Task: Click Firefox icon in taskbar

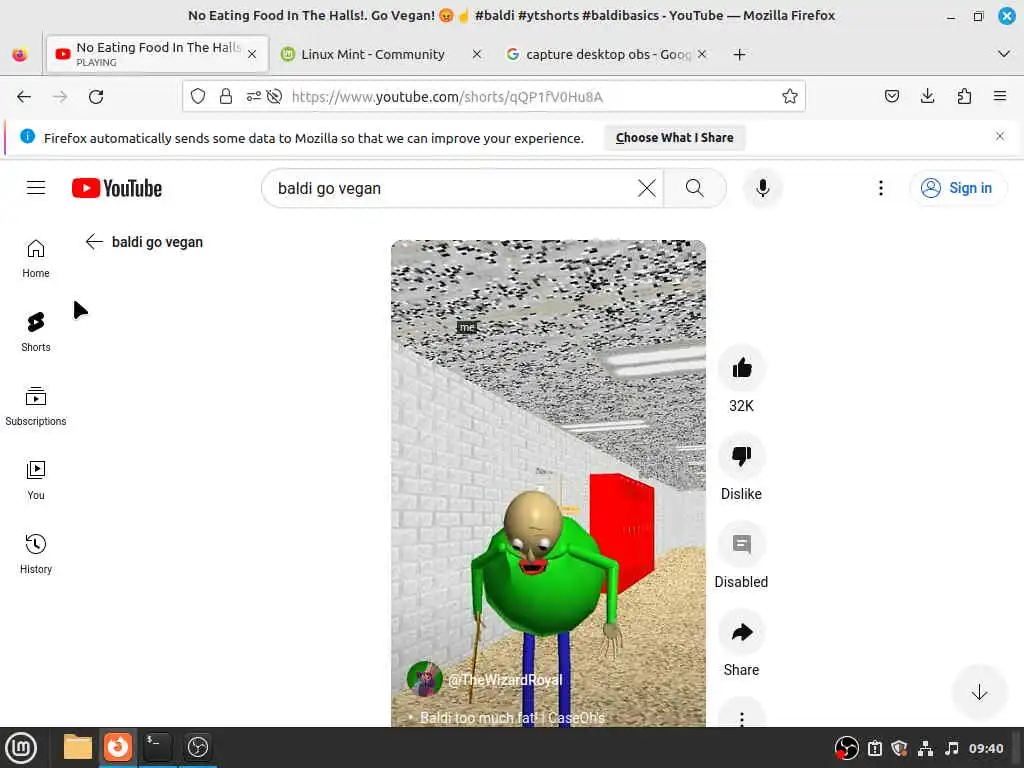Action: click(x=118, y=747)
